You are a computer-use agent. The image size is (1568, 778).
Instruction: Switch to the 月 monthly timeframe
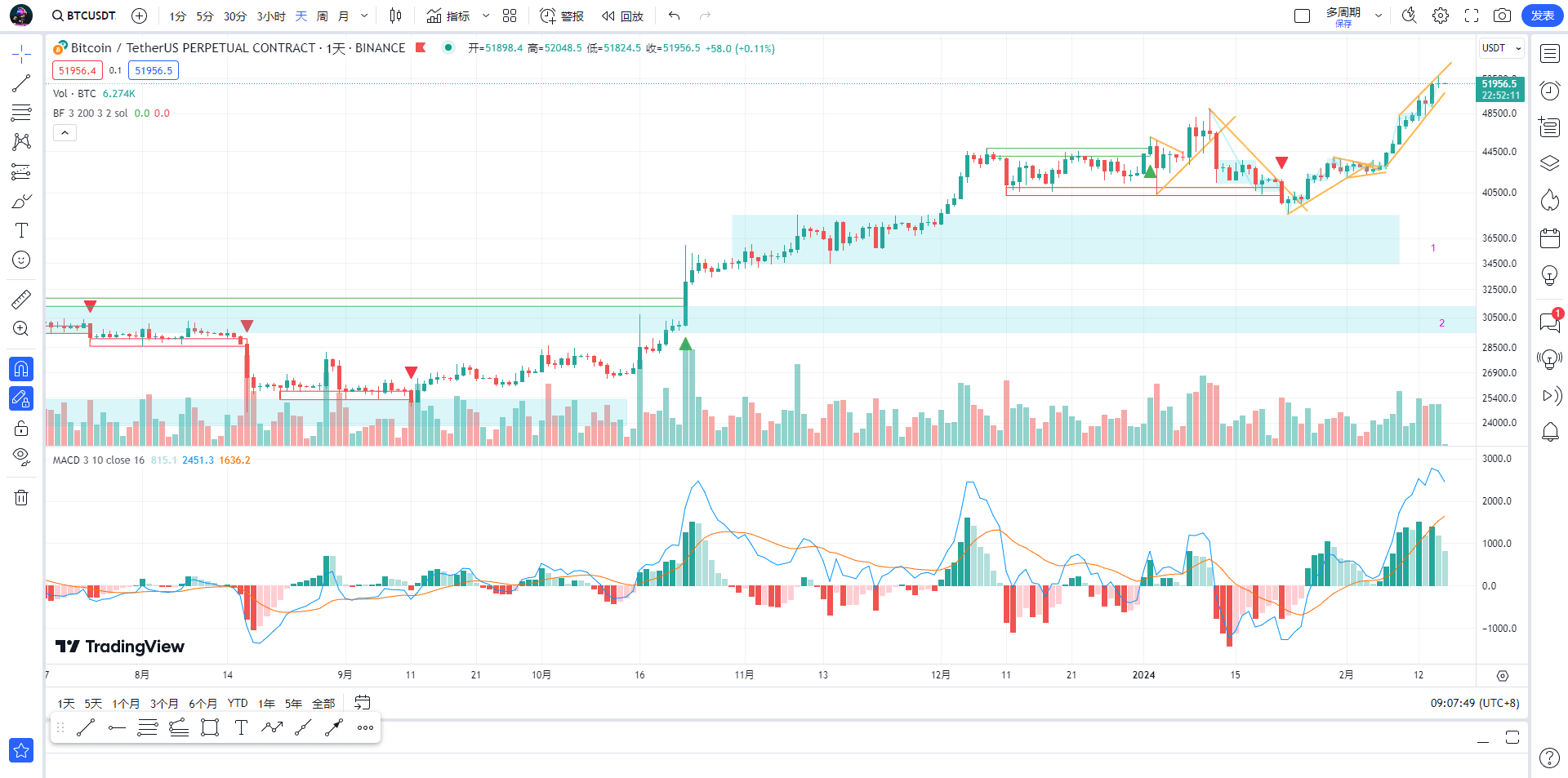[x=344, y=16]
